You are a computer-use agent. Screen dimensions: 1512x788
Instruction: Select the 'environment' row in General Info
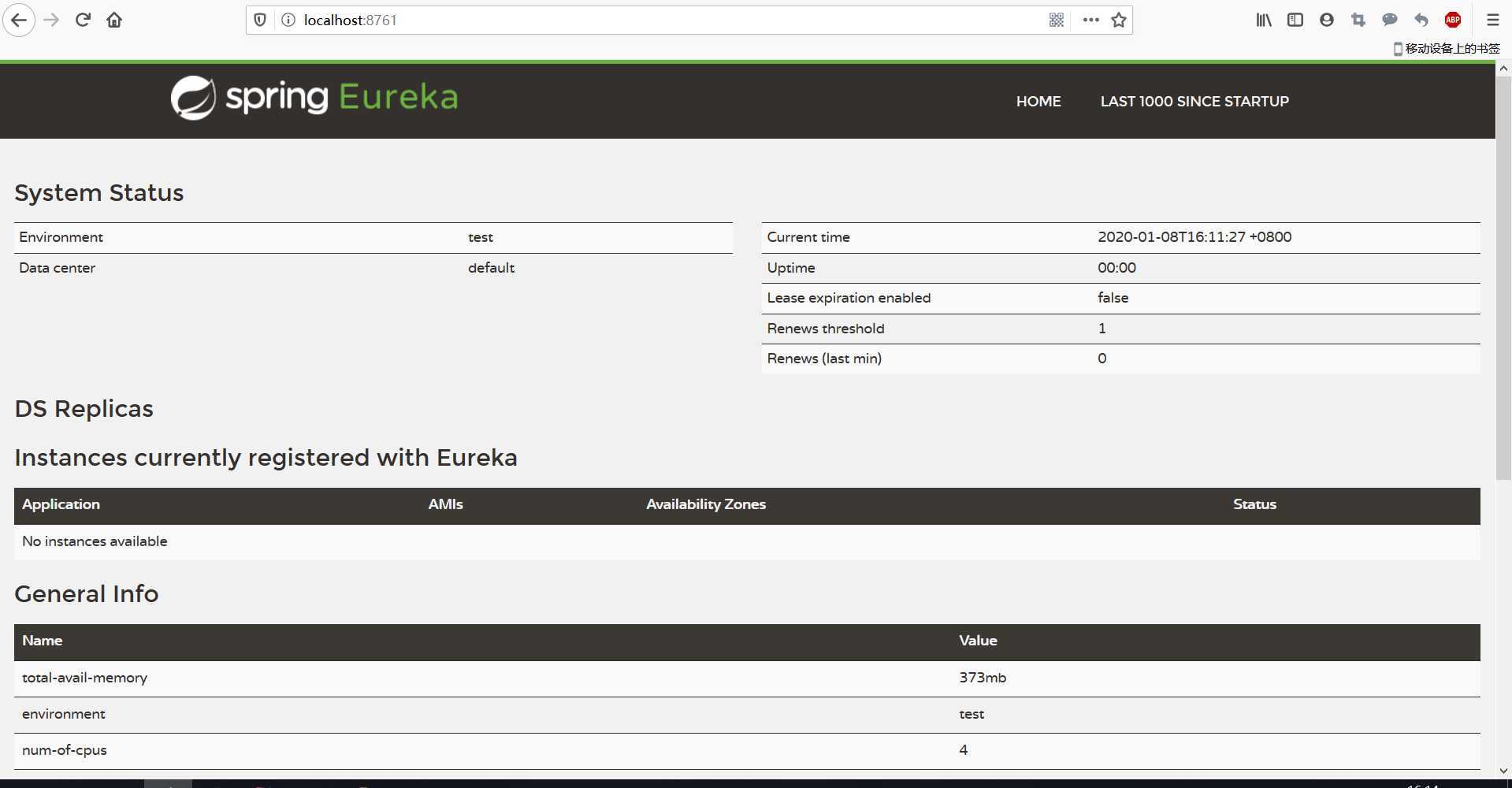[747, 715]
